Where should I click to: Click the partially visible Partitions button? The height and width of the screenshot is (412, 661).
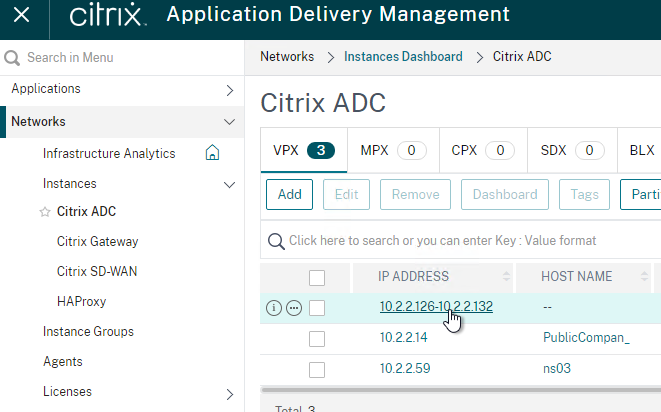tap(641, 194)
